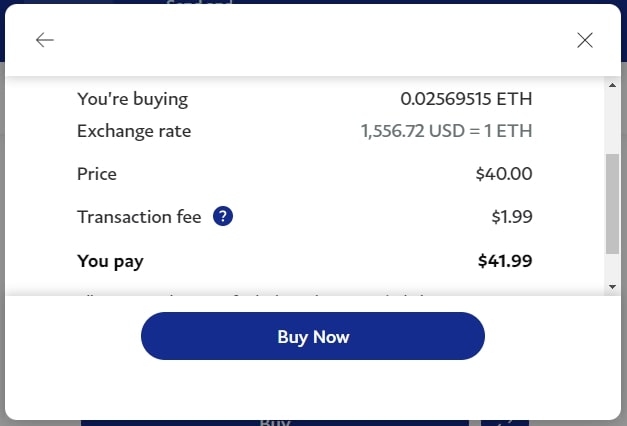Click the scrollbar track above the thumb
The width and height of the screenshot is (627, 426).
(x=612, y=122)
